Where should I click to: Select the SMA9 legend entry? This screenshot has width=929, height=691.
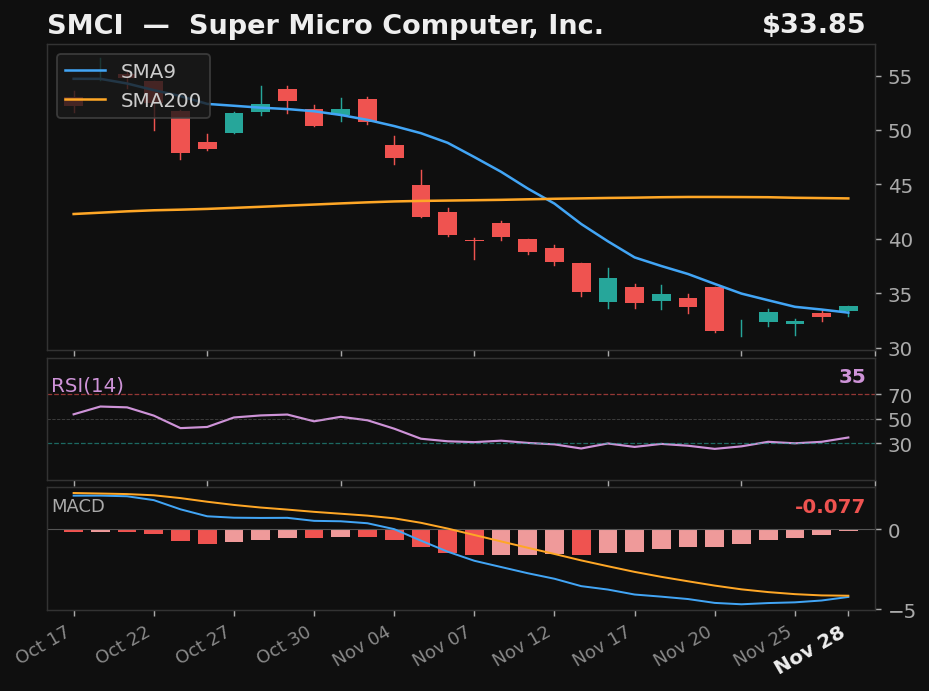coord(120,71)
